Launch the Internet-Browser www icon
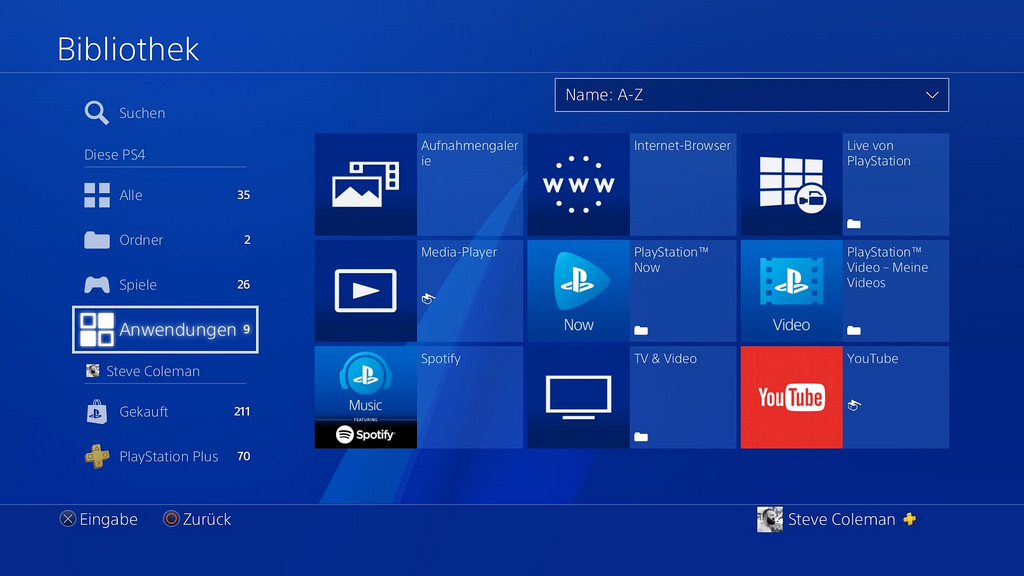The height and width of the screenshot is (576, 1024). click(578, 185)
